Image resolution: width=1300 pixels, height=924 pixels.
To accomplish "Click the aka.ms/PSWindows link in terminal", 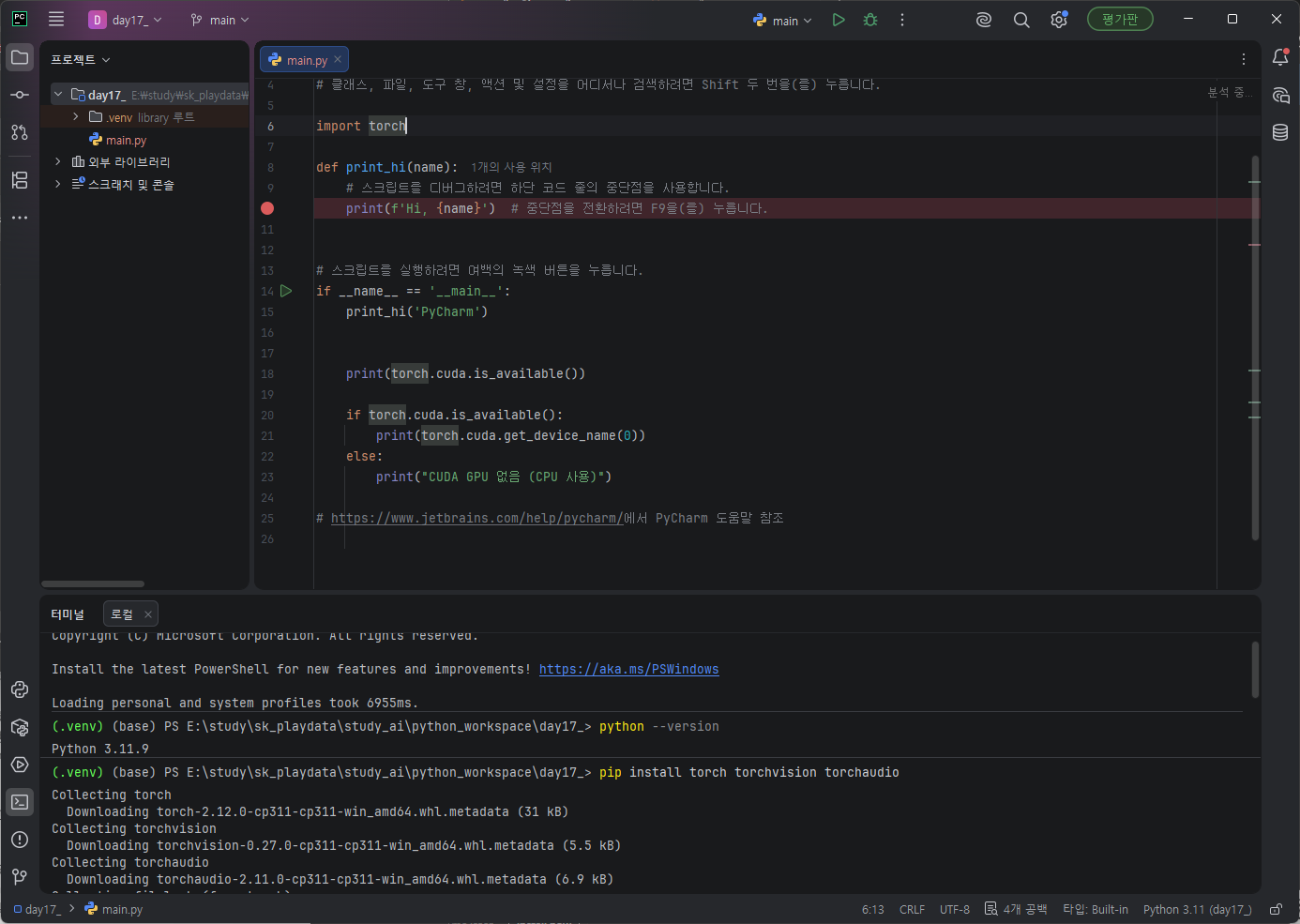I will pyautogui.click(x=628, y=669).
